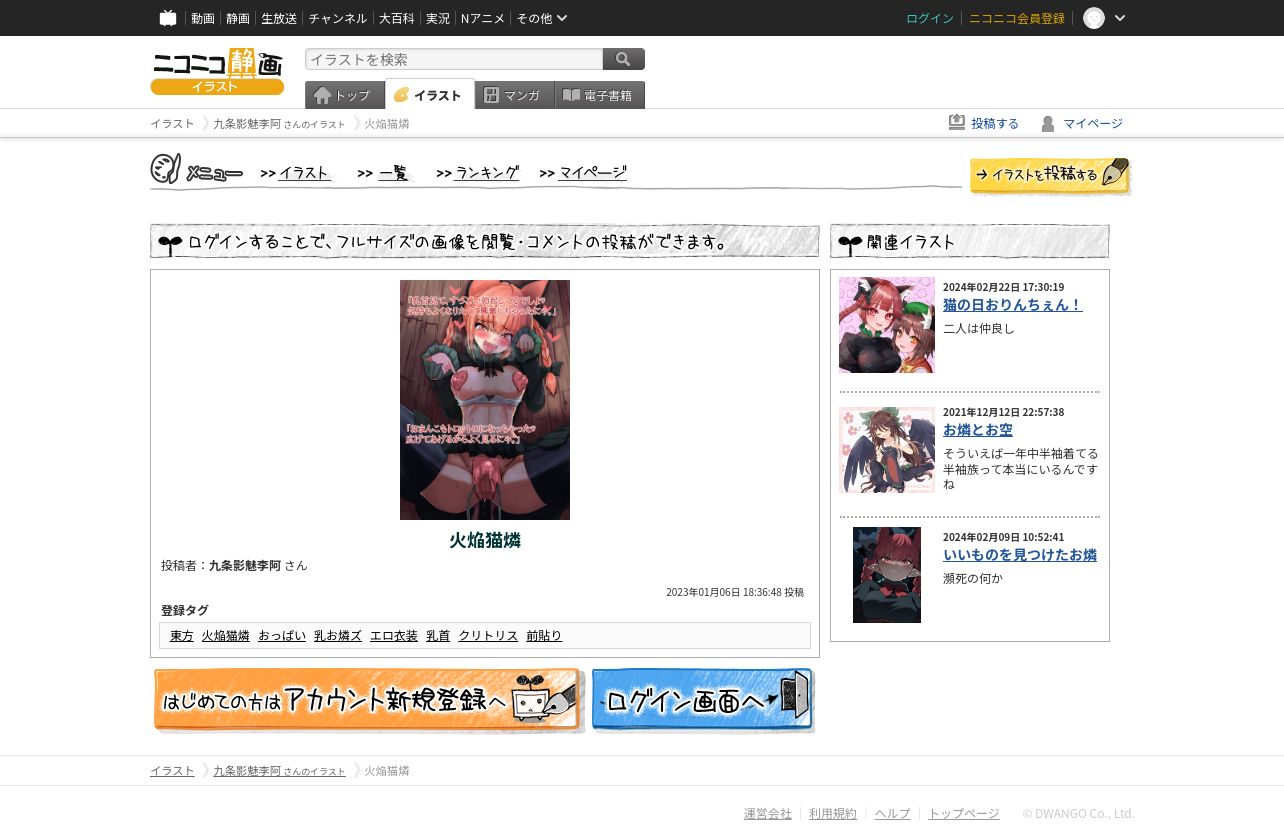The image size is (1284, 840).
Task: Click the 東方 tag
Action: pyautogui.click(x=182, y=636)
